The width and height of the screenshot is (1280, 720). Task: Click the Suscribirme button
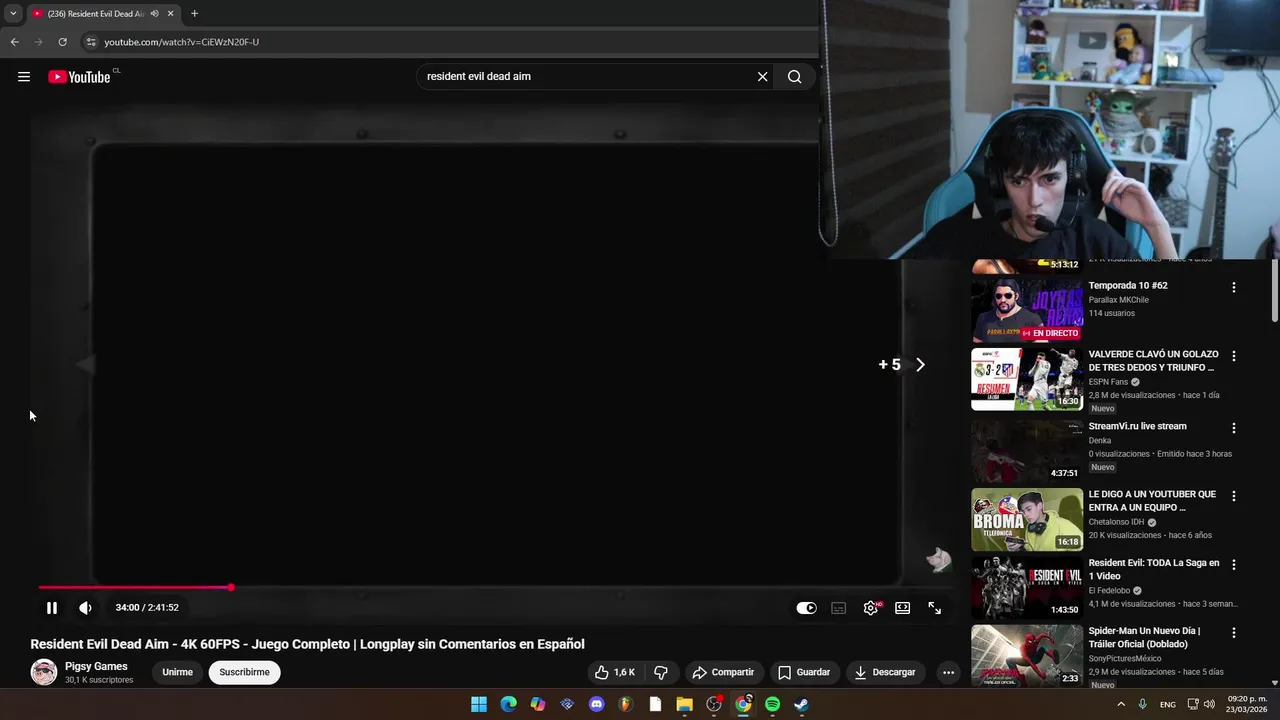click(245, 672)
